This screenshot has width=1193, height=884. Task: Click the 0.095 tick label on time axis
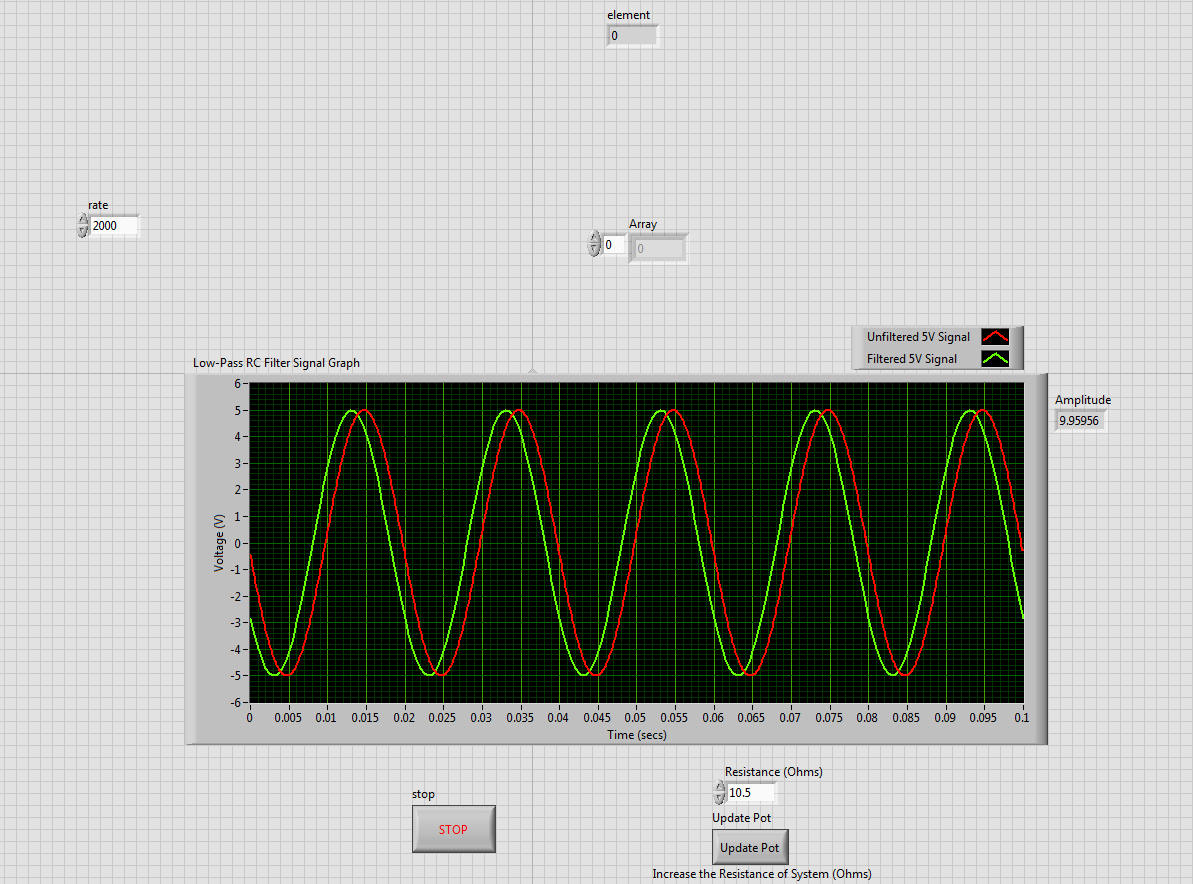(983, 717)
